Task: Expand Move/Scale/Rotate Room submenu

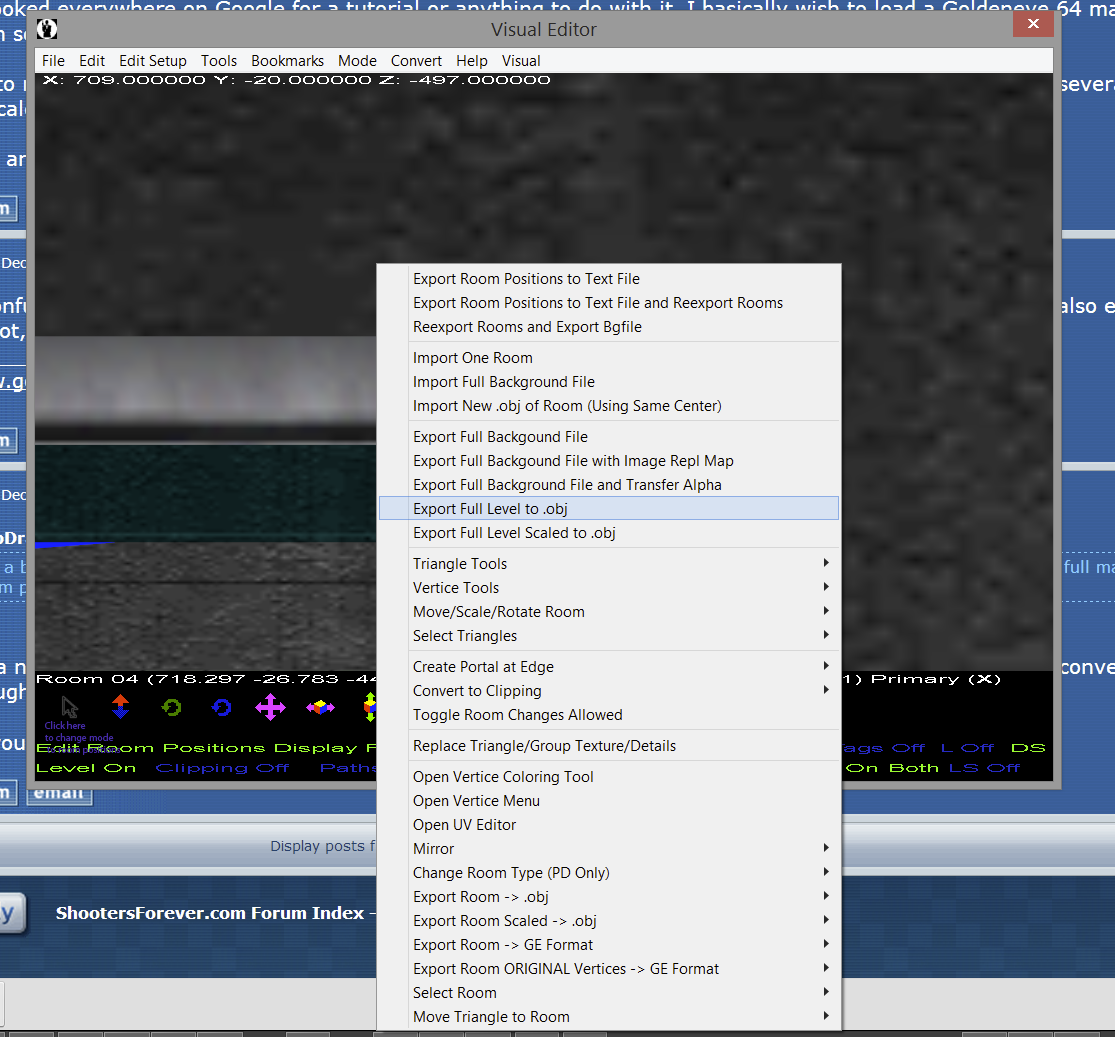Action: [609, 612]
